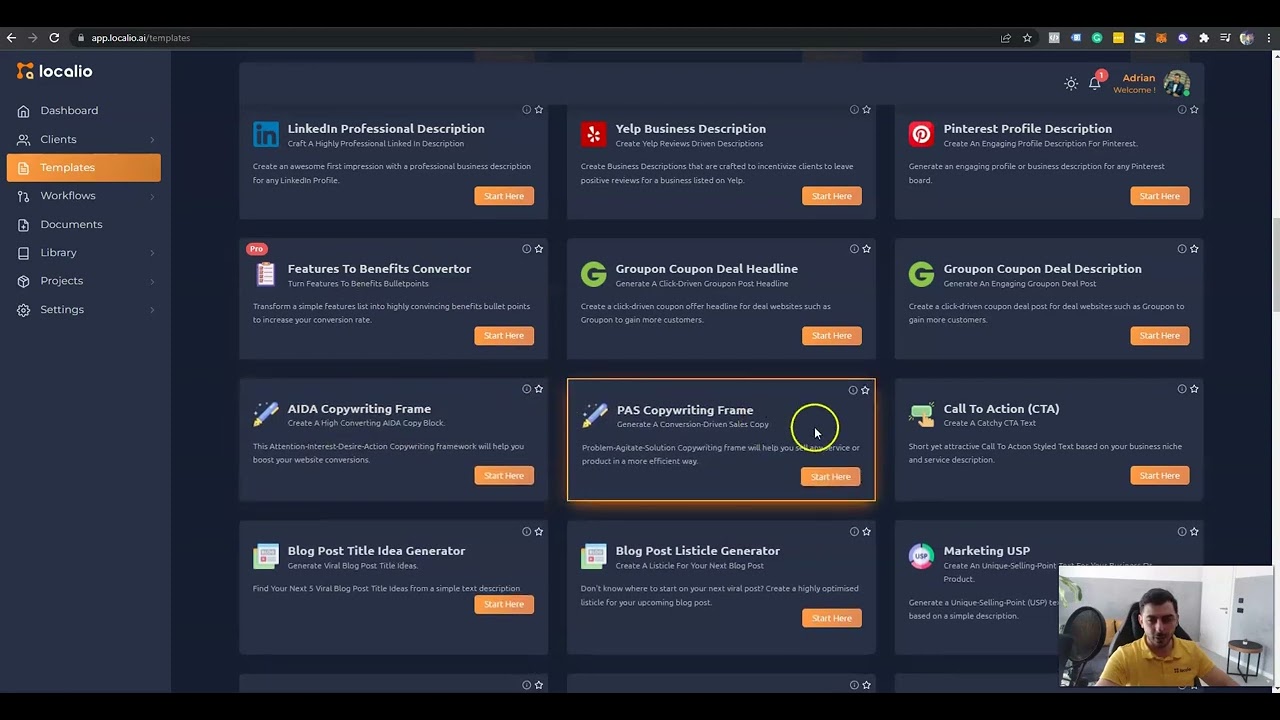Click the Pinterest logo icon
The height and width of the screenshot is (720, 1280).
(x=921, y=134)
